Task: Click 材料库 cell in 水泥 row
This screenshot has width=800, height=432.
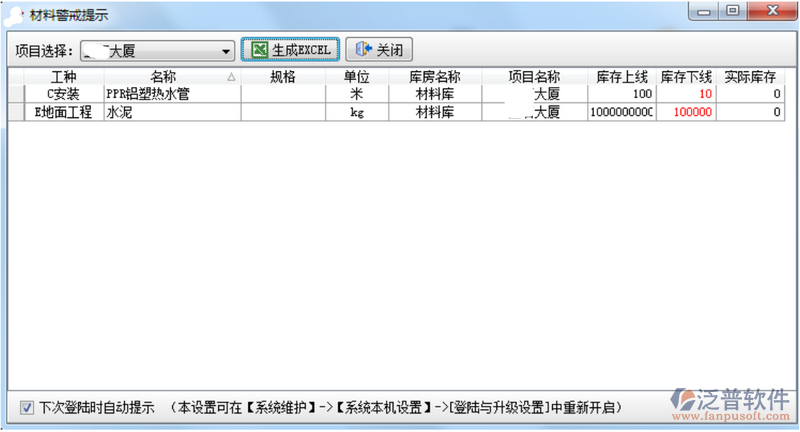Action: pyautogui.click(x=435, y=112)
